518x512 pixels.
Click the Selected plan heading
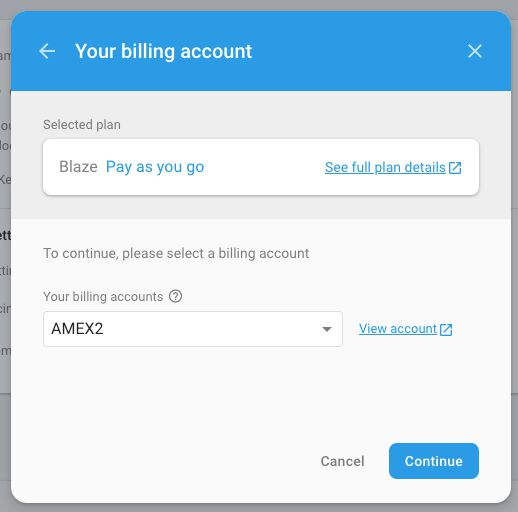[x=82, y=125]
